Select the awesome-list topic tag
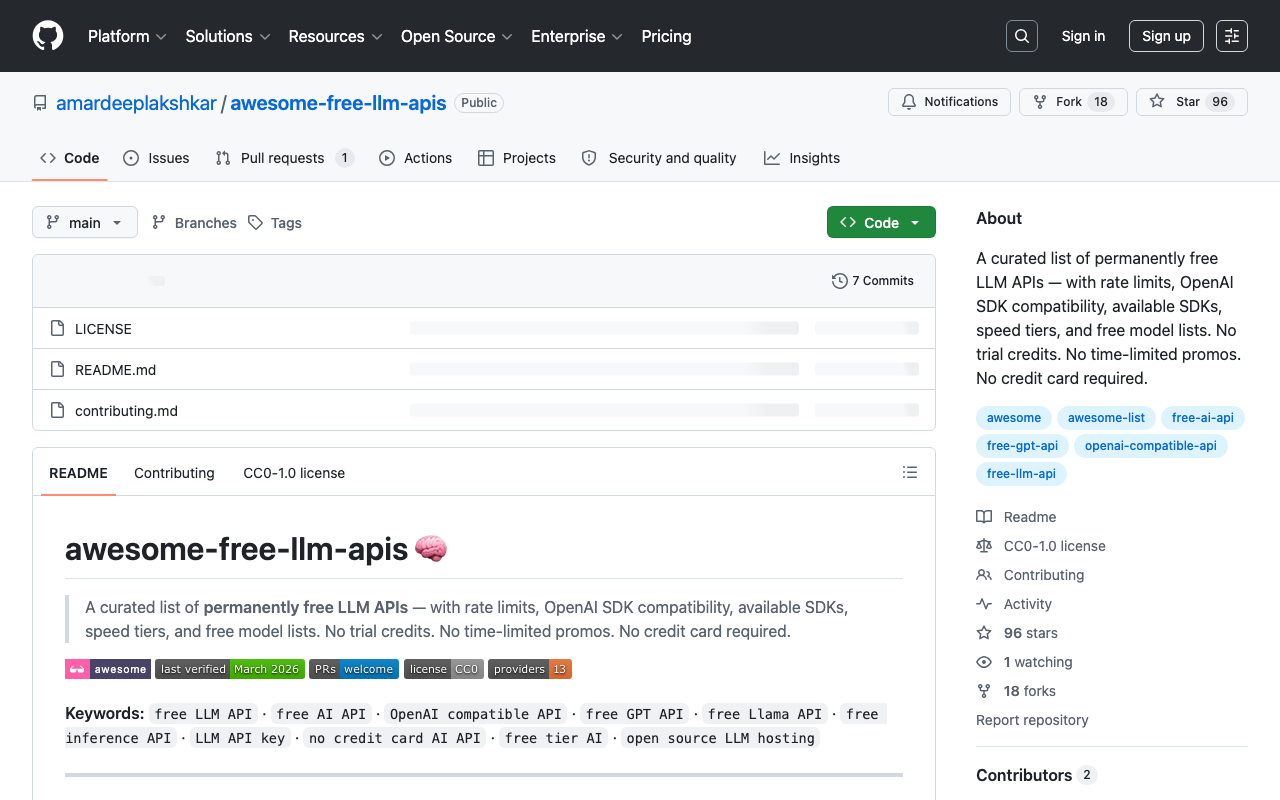 click(1106, 418)
